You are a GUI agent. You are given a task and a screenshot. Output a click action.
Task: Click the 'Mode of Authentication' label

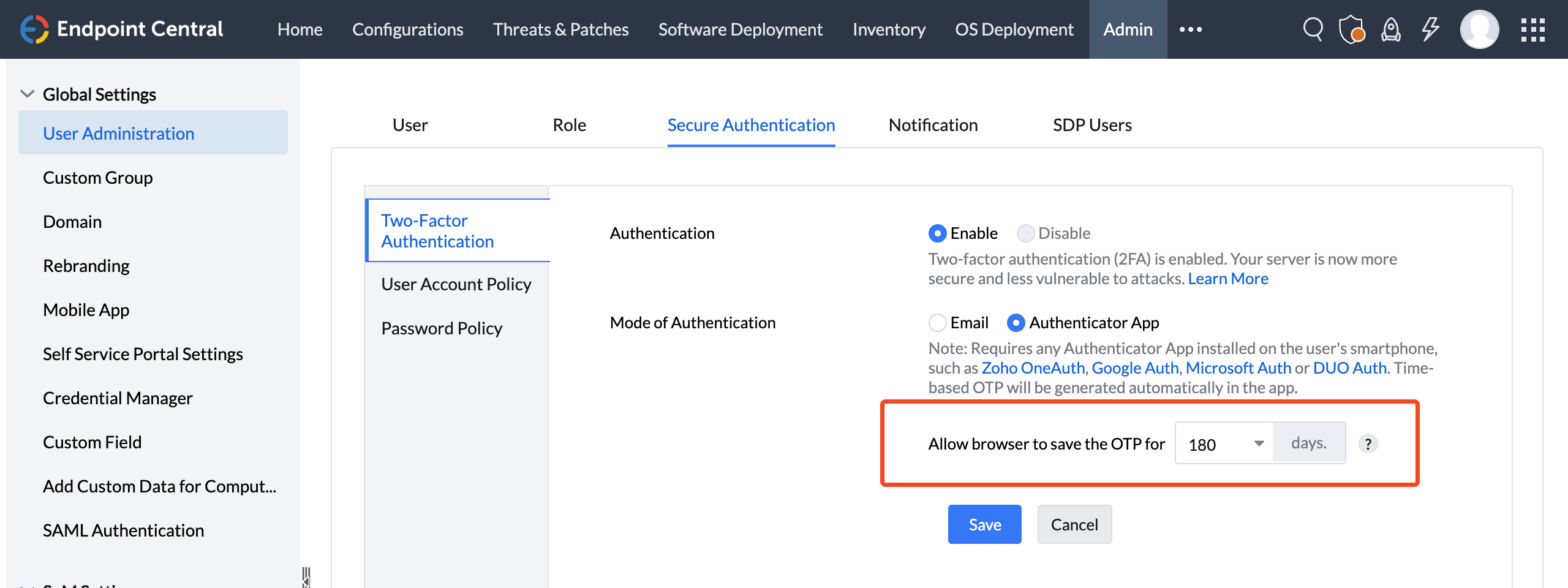[x=693, y=323]
